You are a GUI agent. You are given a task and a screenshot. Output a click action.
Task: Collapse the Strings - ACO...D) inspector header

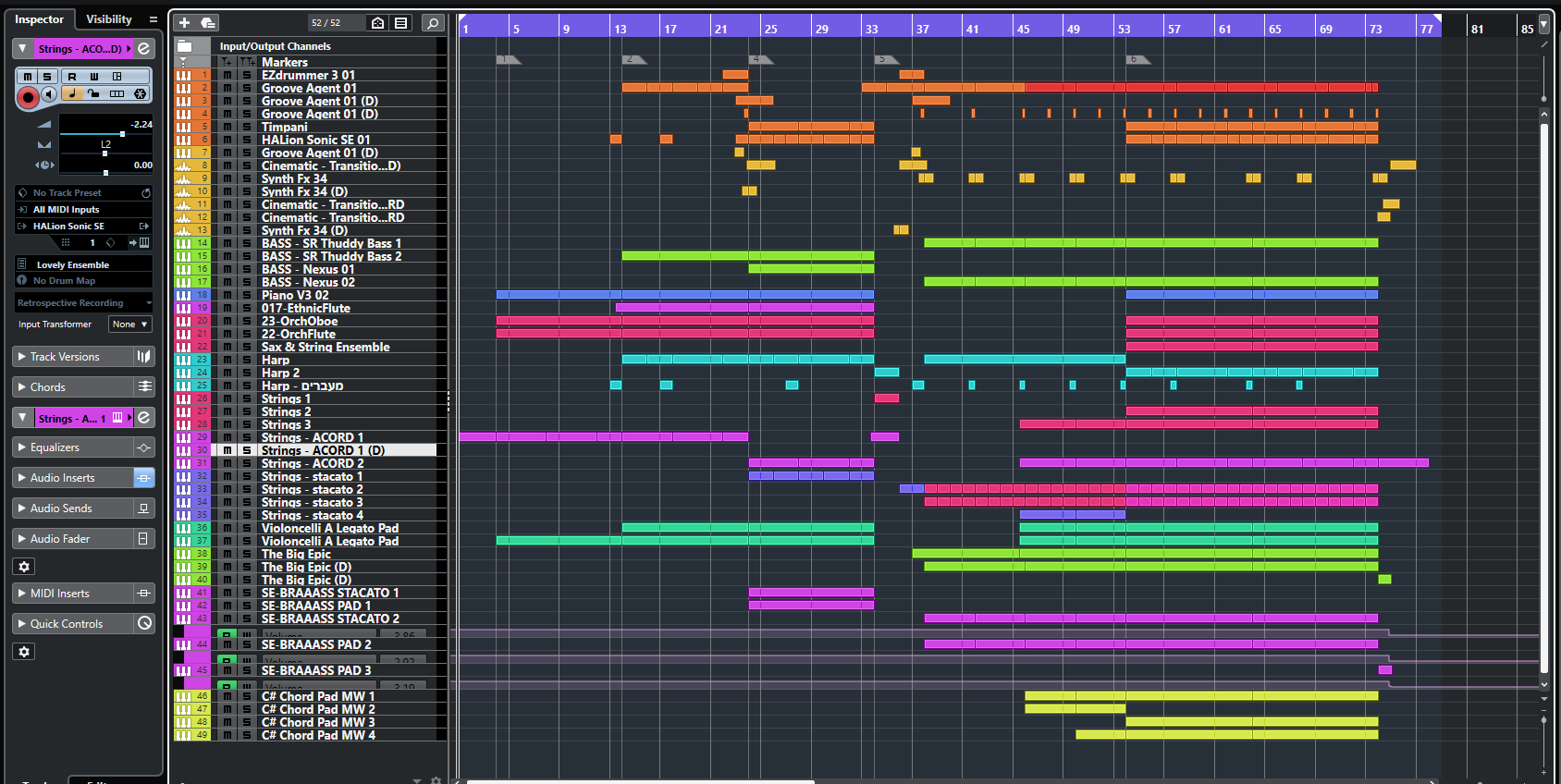coord(22,48)
